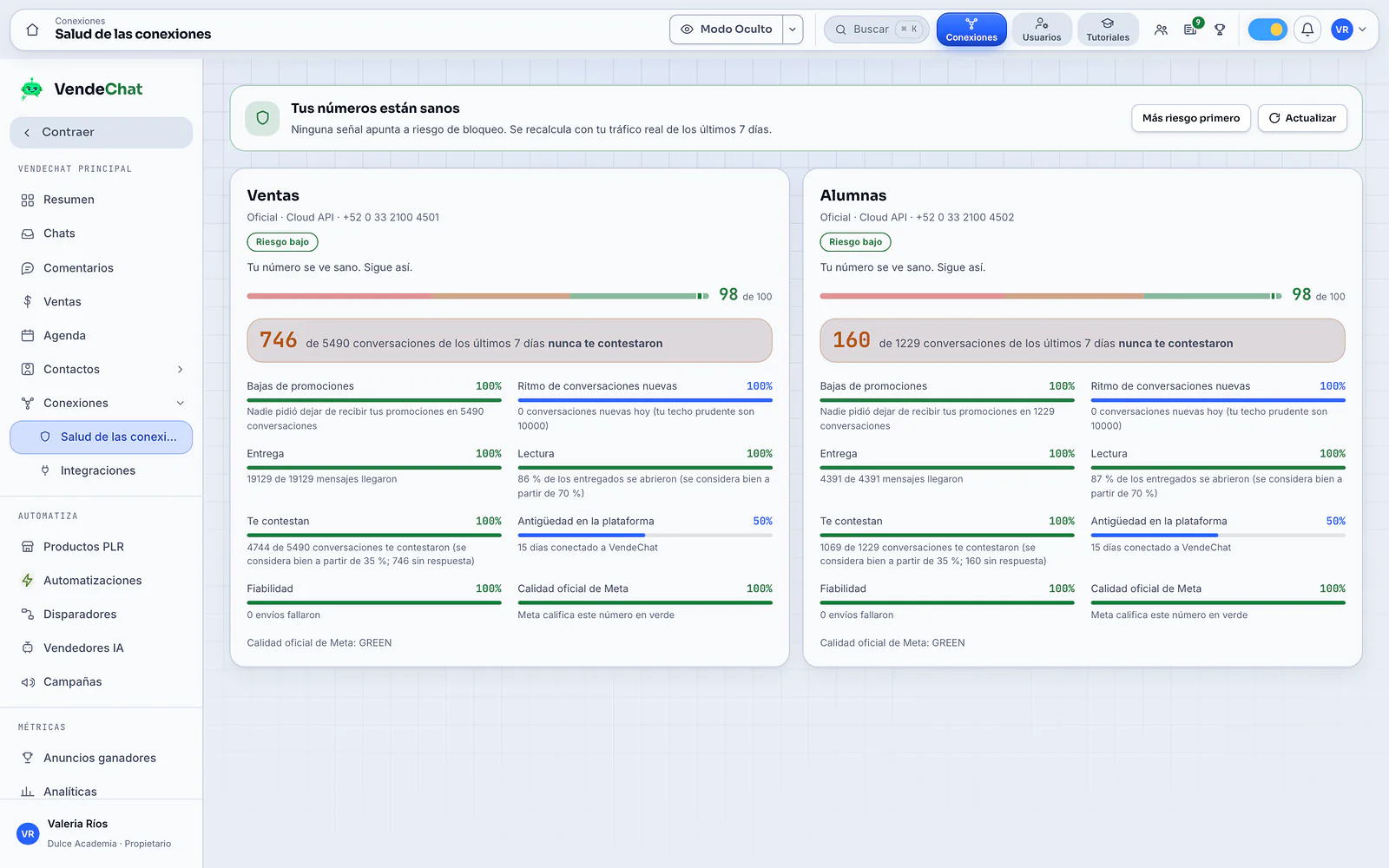Click the Ventas card health score bar
Image resolution: width=1389 pixels, height=868 pixels.
click(478, 296)
